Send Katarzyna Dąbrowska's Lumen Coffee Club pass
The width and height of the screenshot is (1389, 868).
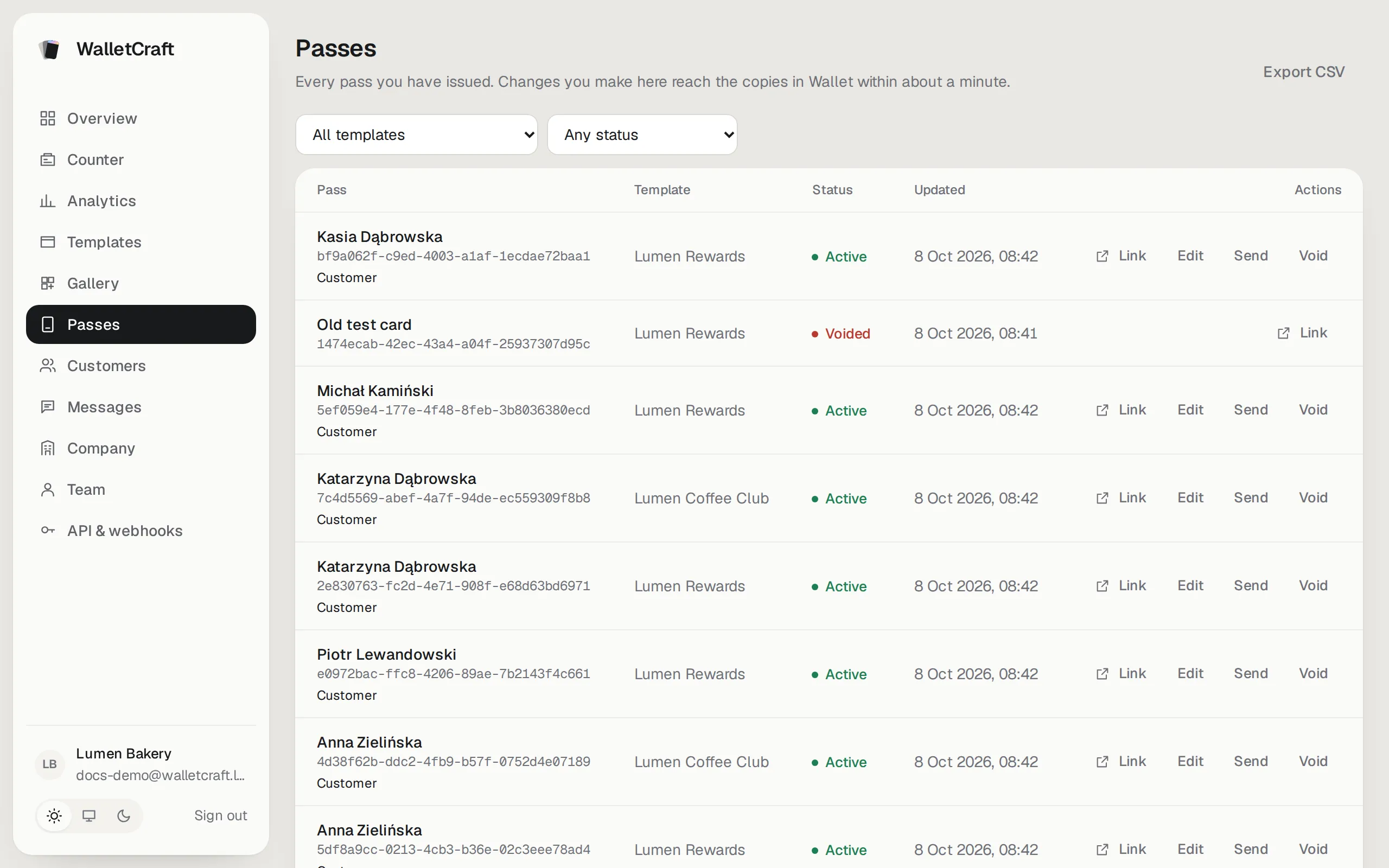click(x=1250, y=497)
